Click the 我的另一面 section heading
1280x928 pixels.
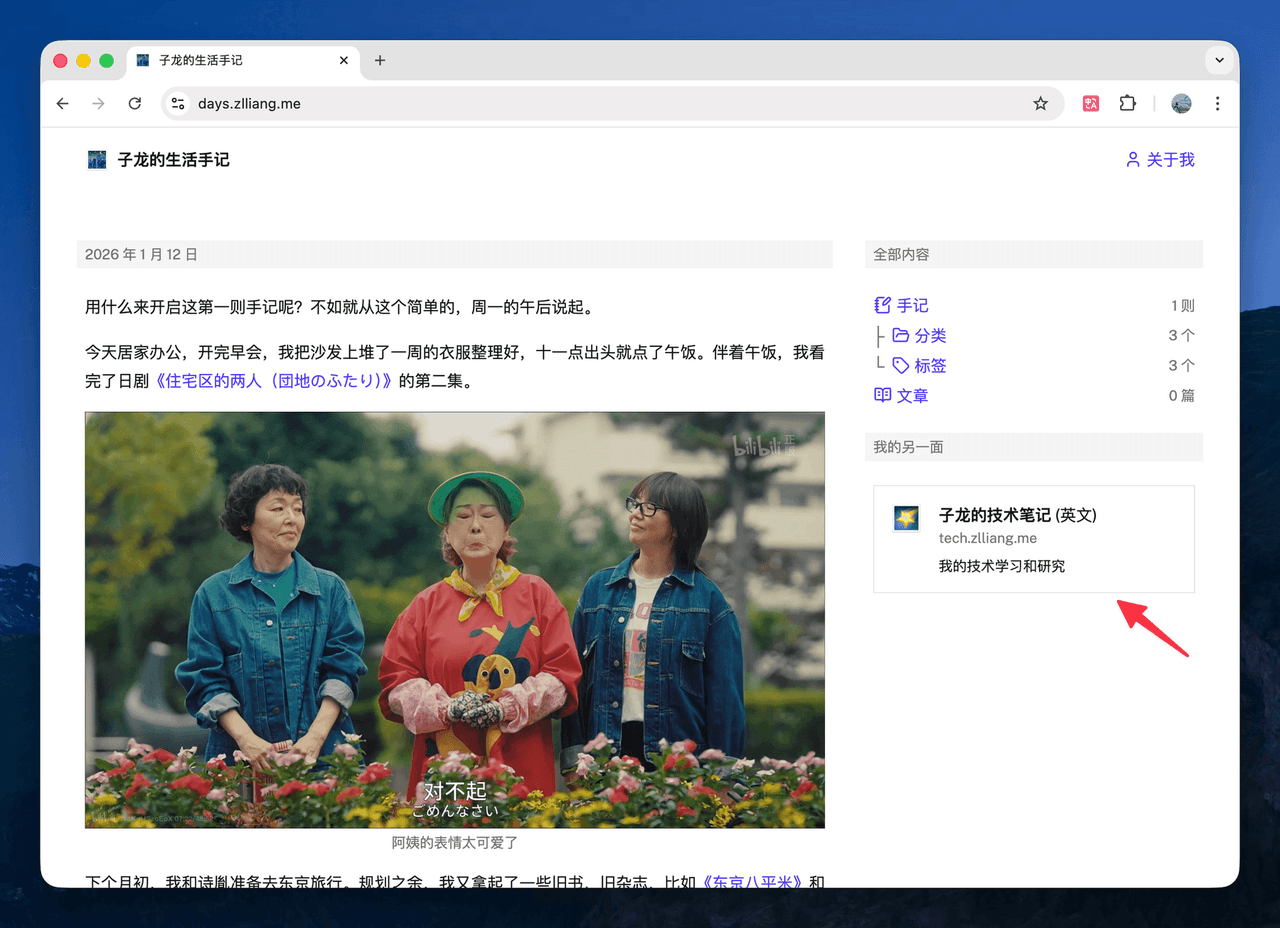[x=908, y=447]
